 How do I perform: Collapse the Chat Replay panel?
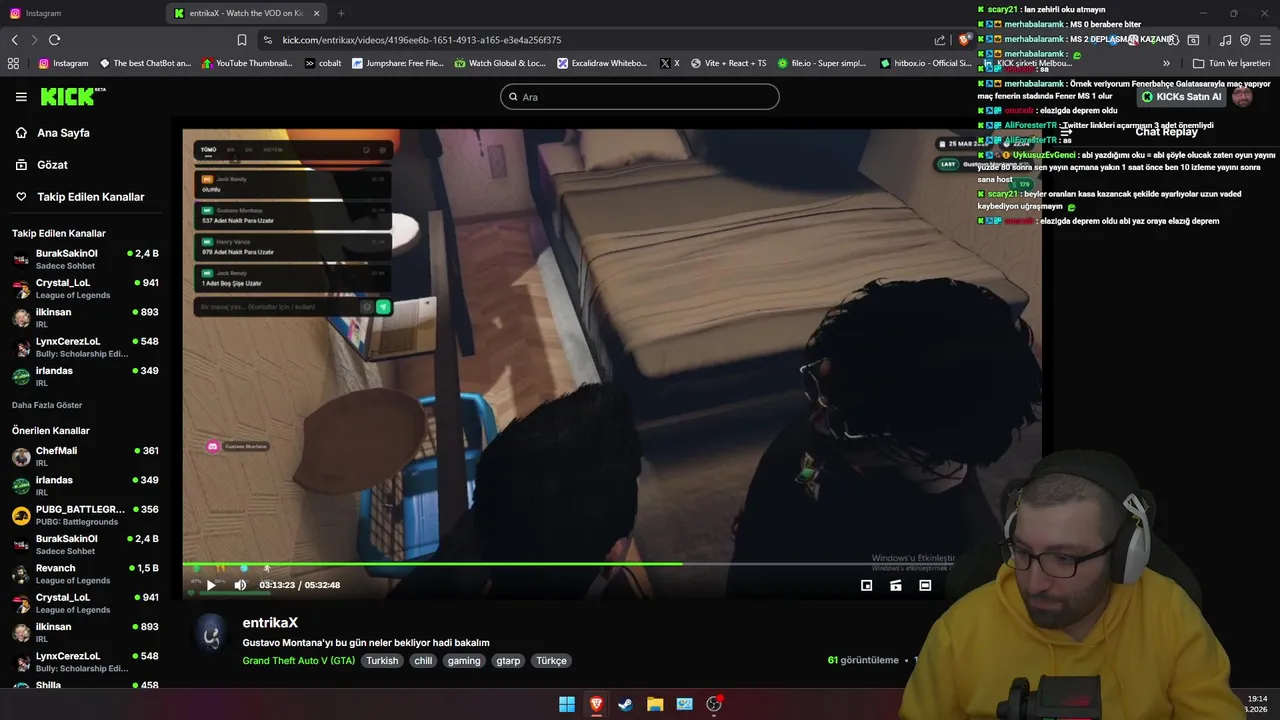pyautogui.click(x=1066, y=132)
